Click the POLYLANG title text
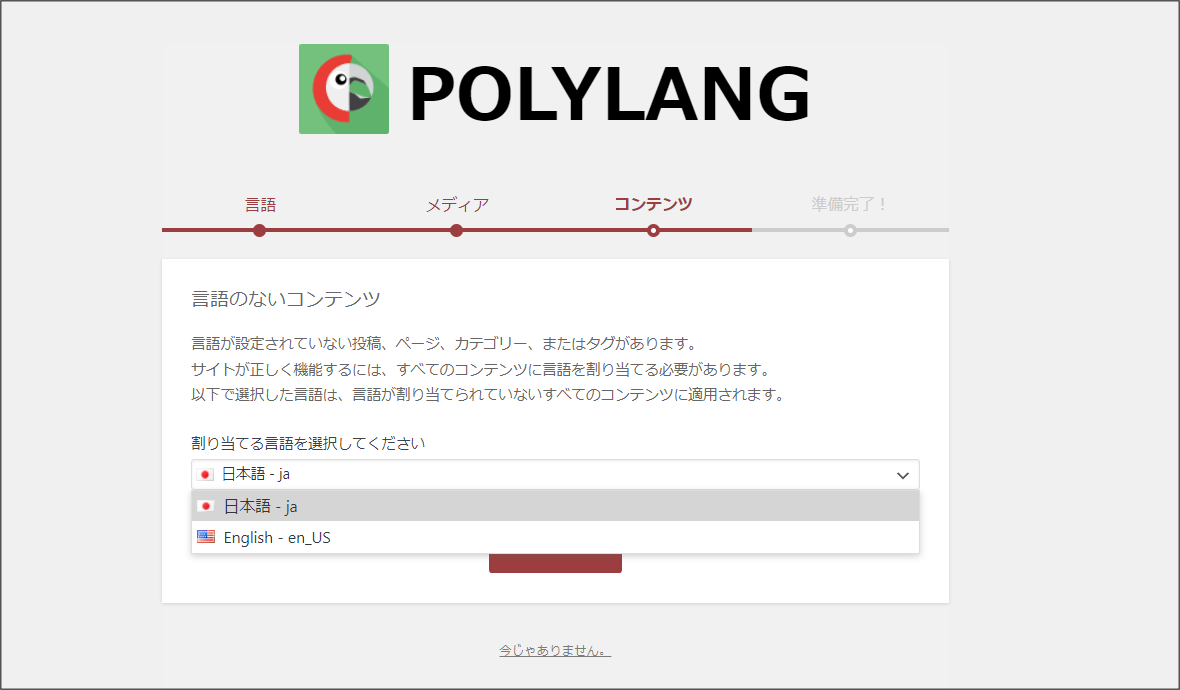Viewport: 1180px width, 690px height. pos(609,93)
